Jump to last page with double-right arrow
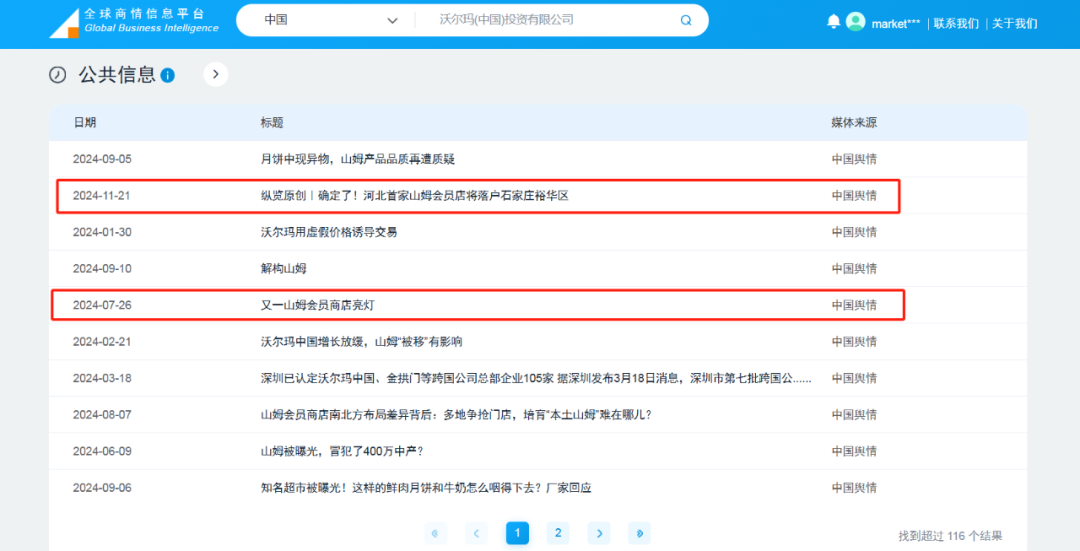 [640, 533]
